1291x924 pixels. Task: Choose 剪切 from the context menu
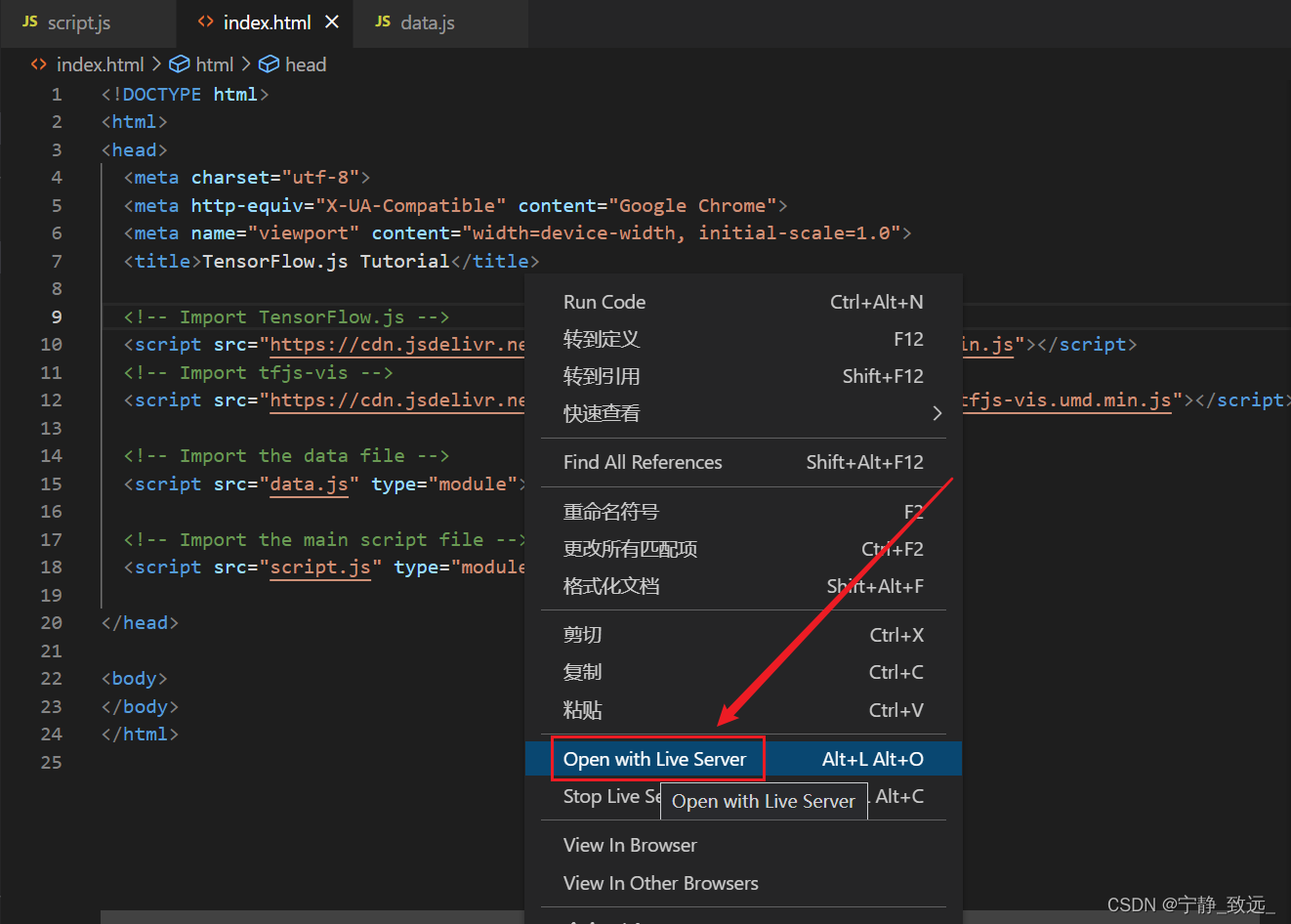(743, 635)
